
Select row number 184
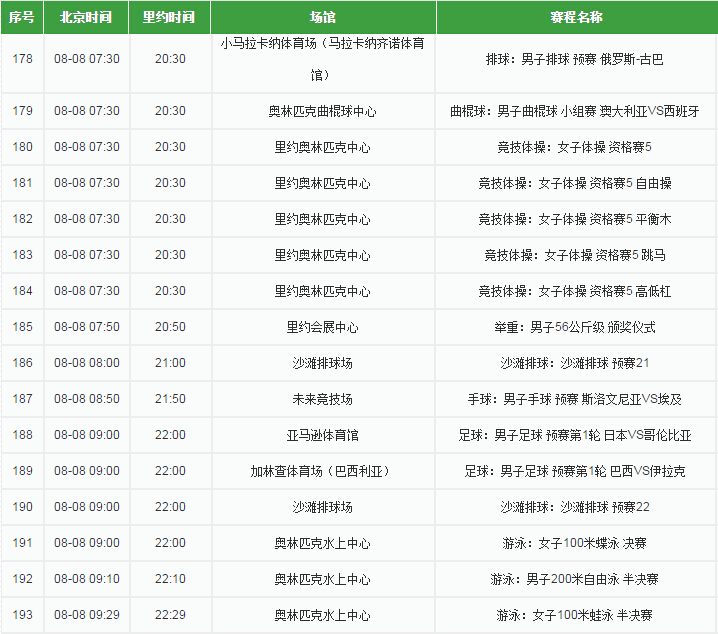click(22, 291)
